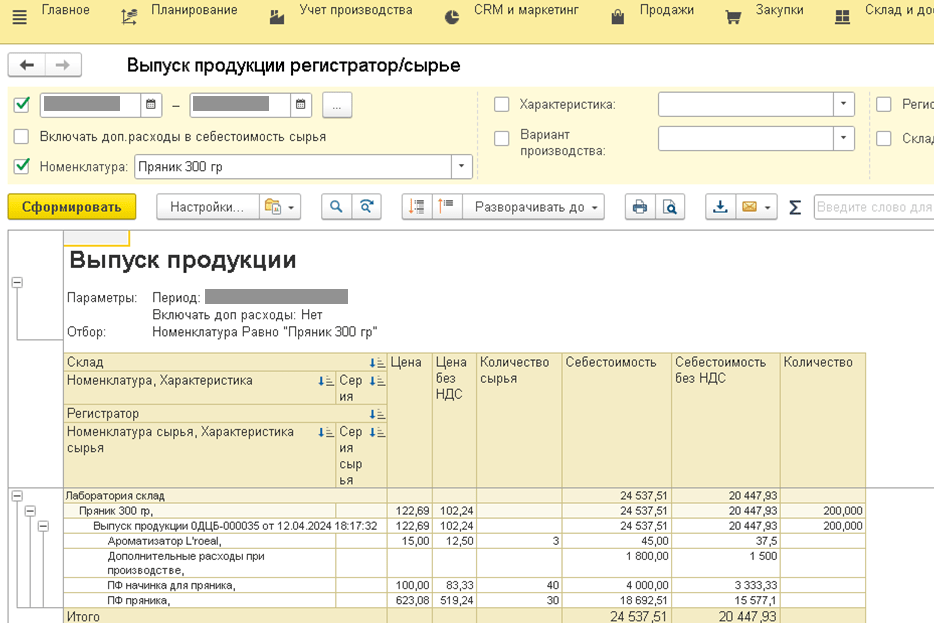The width and height of the screenshot is (934, 623).
Task: Collapse the report header parameters group
Action: [x=17, y=282]
